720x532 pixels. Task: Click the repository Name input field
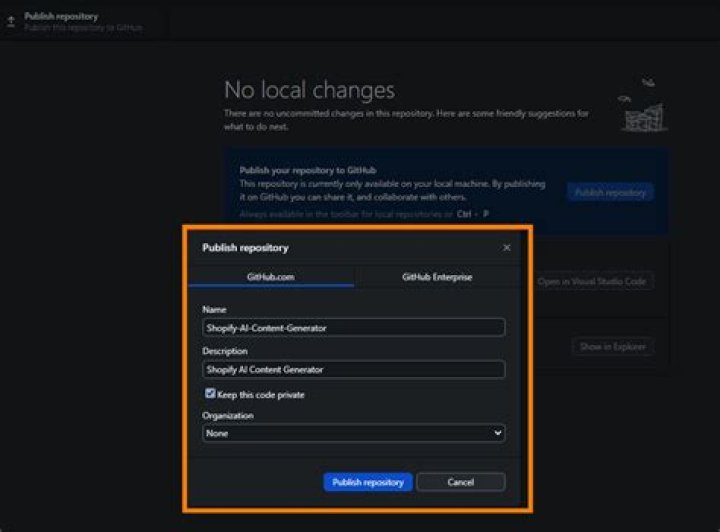[x=354, y=328]
